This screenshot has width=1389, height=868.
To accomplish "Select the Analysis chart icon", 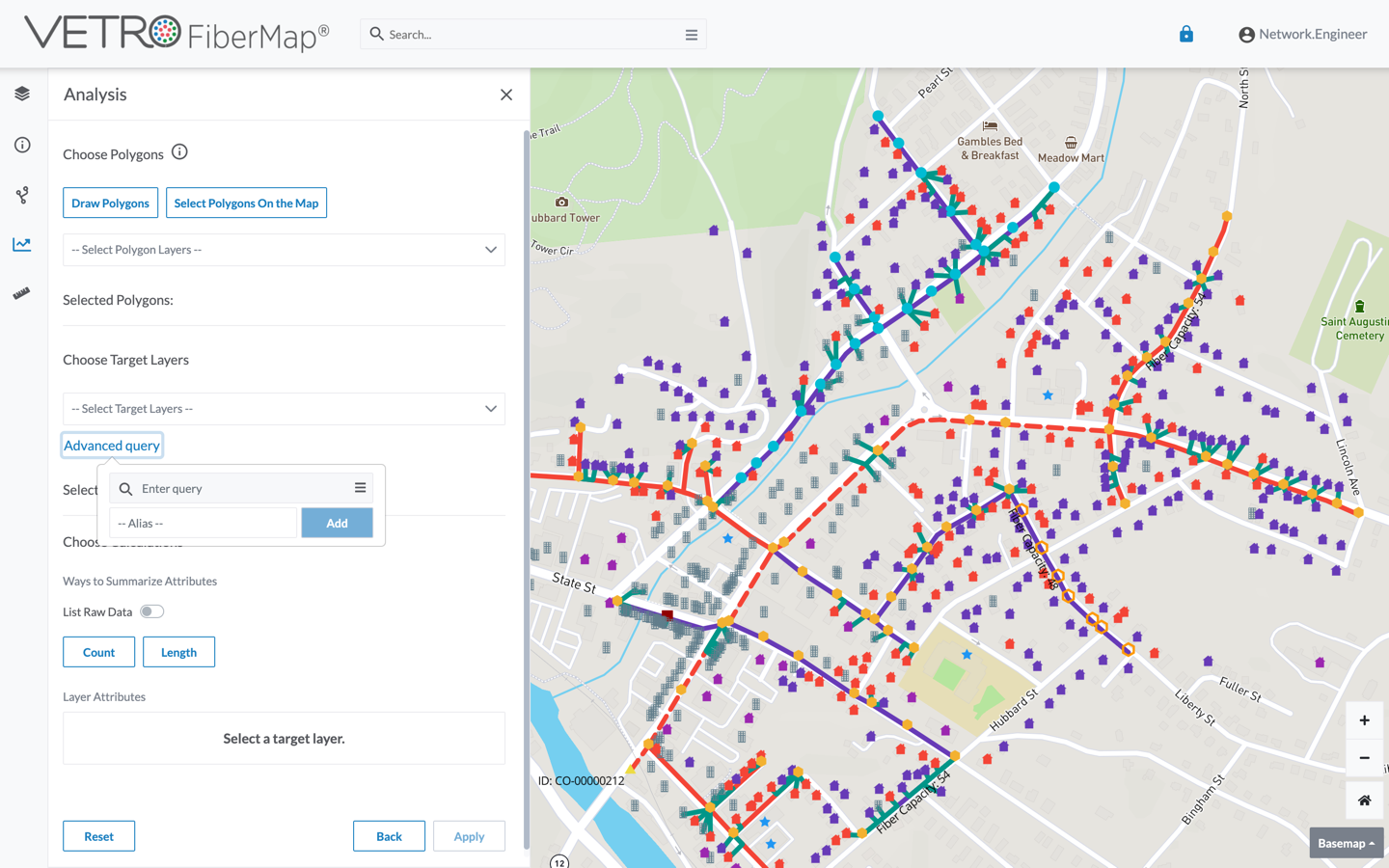I will (x=21, y=244).
